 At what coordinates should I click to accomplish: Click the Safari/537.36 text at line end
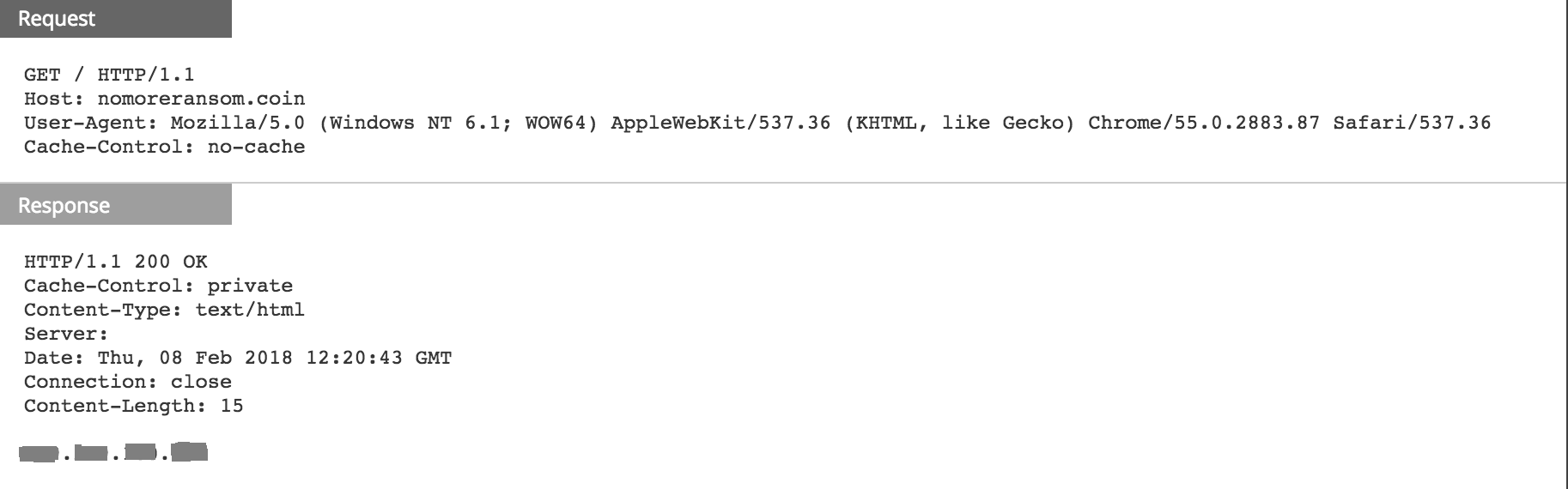[x=1411, y=123]
